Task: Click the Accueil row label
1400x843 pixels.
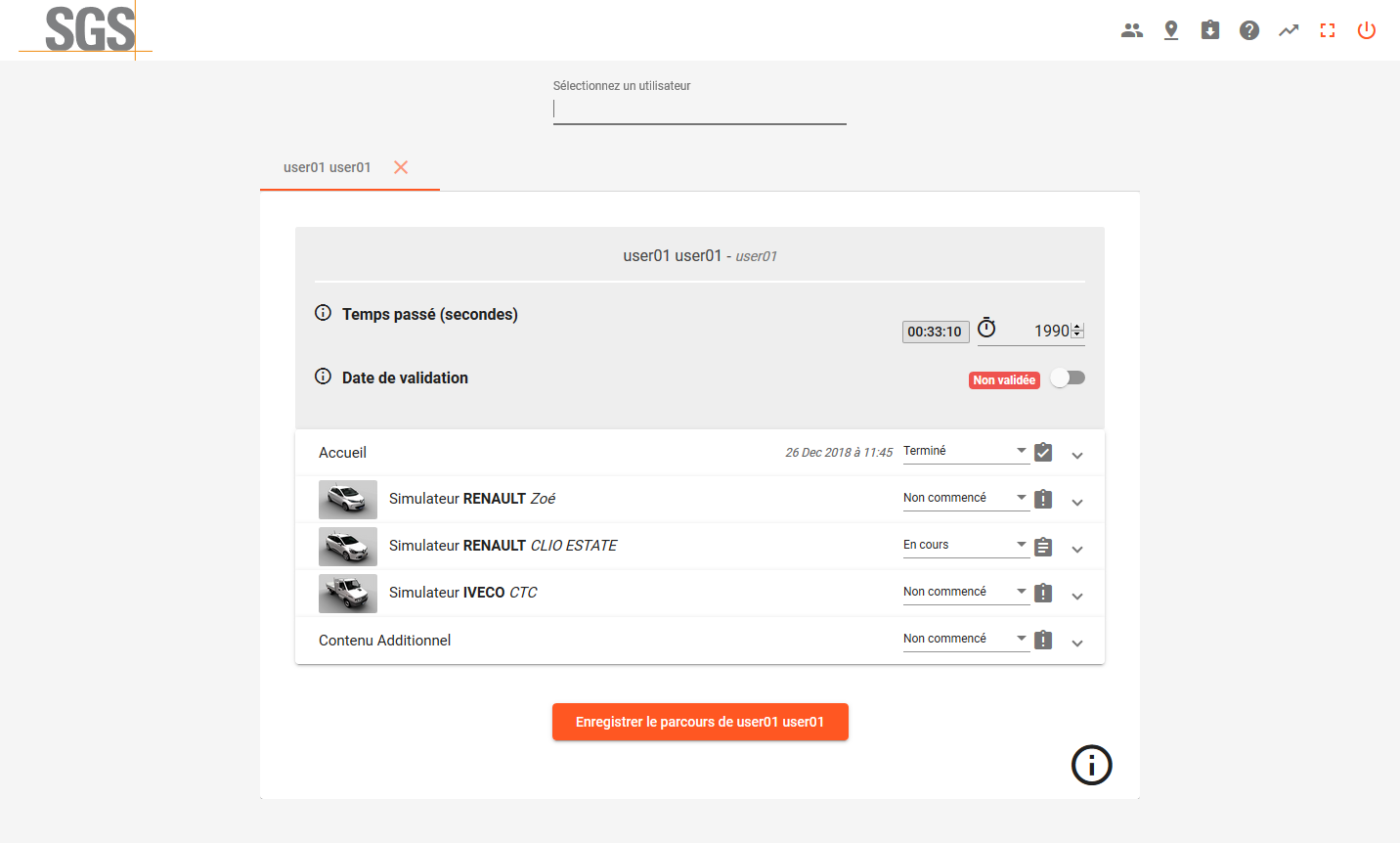Action: click(x=342, y=453)
